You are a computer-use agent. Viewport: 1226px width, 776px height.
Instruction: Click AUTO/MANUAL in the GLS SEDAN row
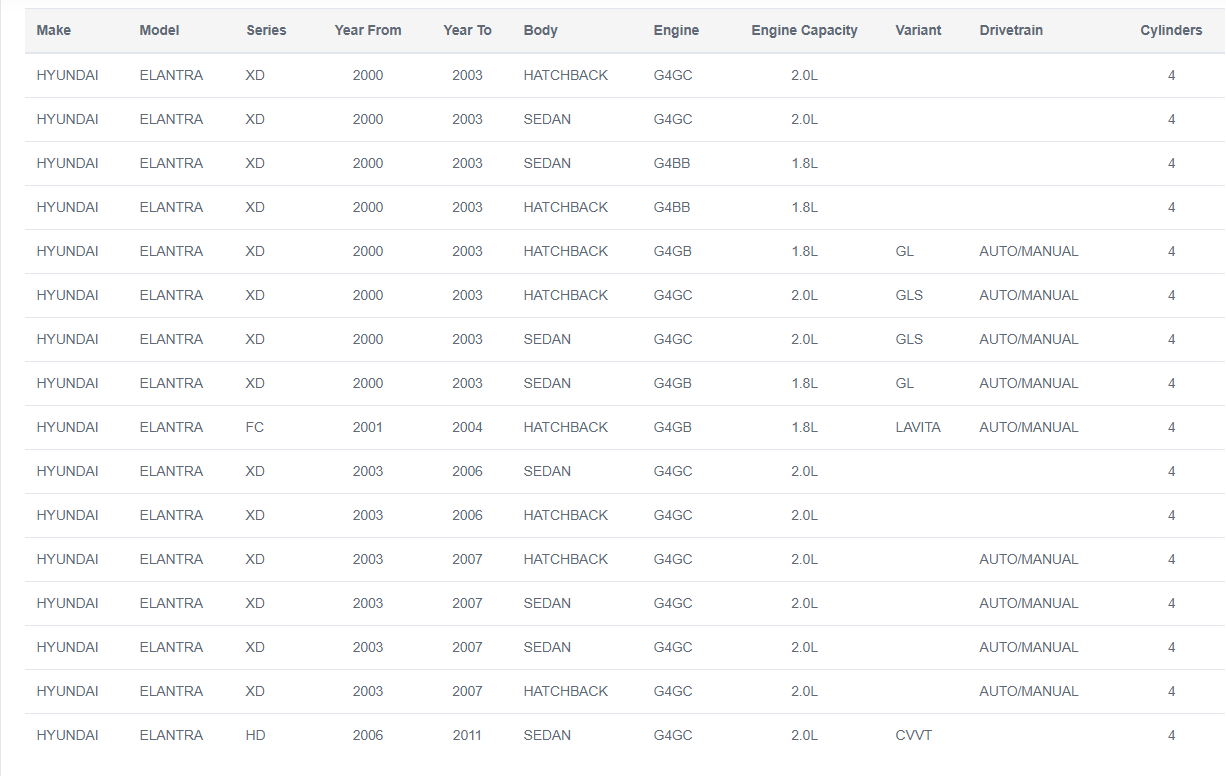click(x=1029, y=339)
